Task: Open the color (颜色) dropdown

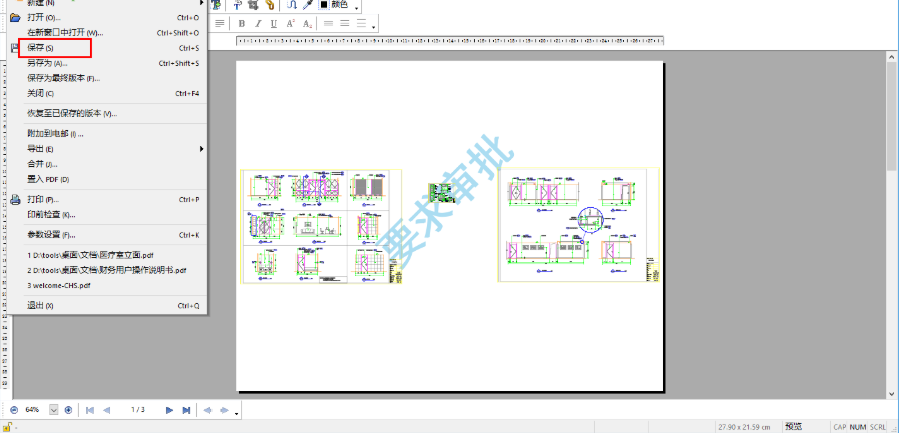Action: tap(357, 6)
